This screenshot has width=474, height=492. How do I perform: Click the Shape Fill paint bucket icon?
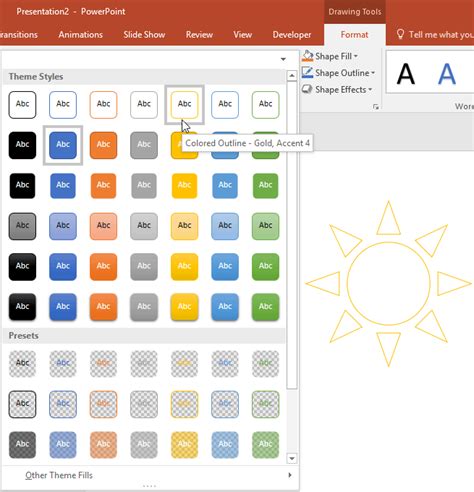(x=307, y=56)
